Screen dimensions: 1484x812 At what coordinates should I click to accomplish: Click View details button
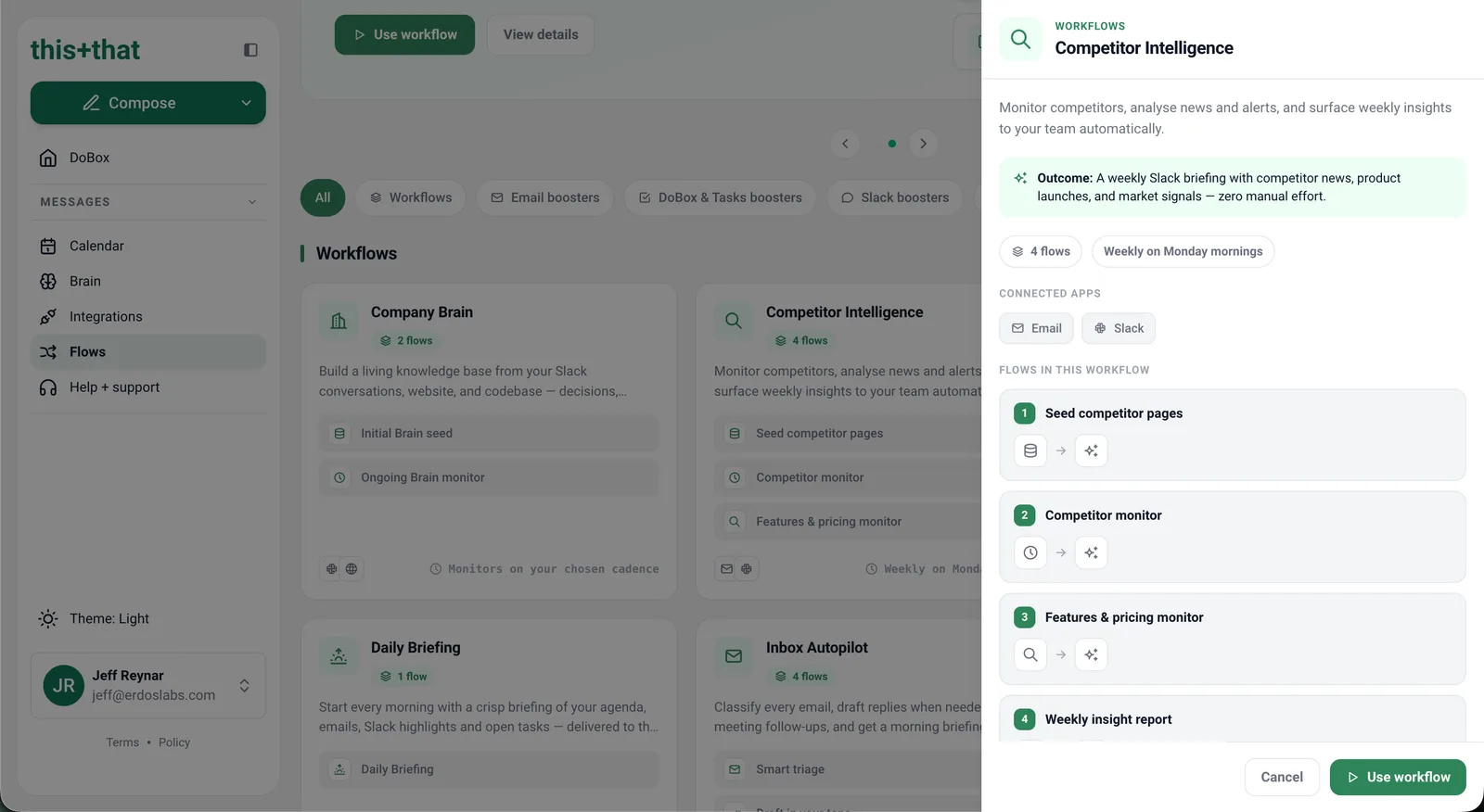(x=541, y=34)
